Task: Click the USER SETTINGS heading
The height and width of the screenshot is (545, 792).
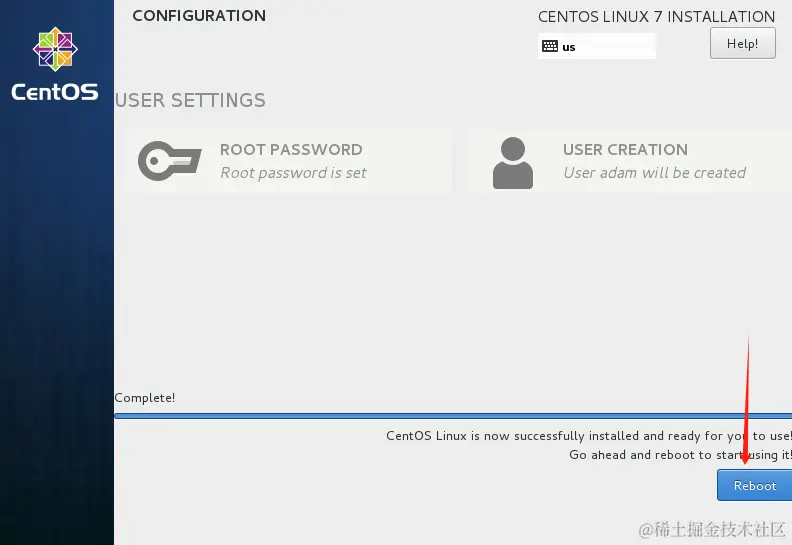Action: point(190,100)
